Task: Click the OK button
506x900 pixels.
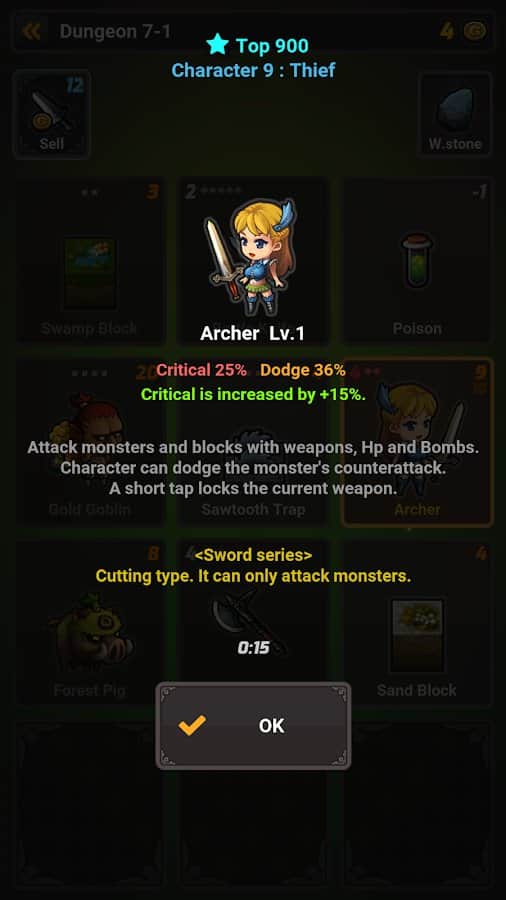Action: point(253,726)
